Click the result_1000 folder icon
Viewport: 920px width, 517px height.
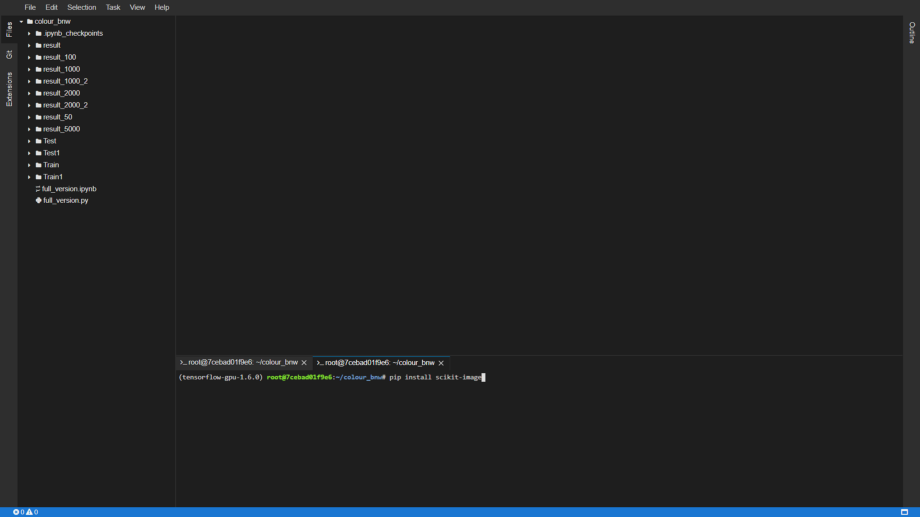[x=39, y=69]
